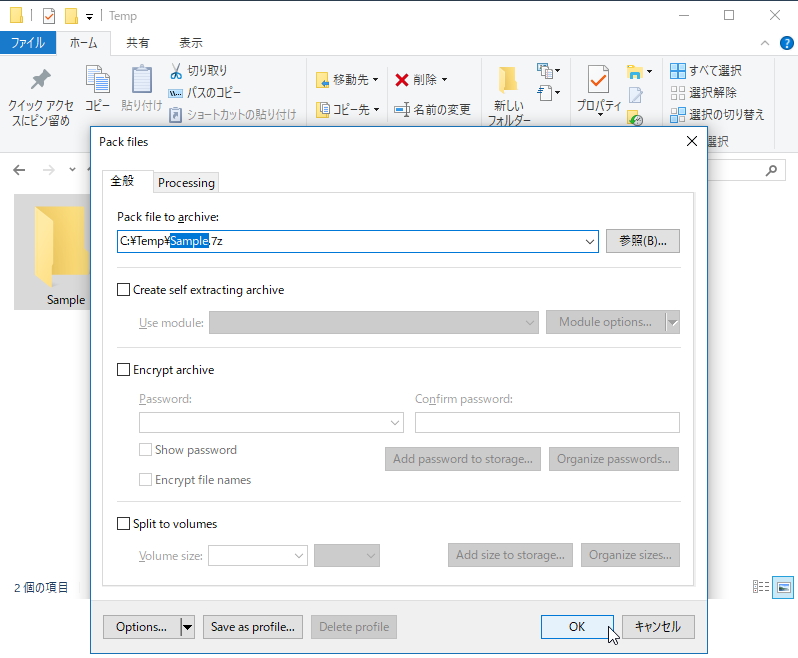Click the Edit document icon next to Properties
Screen dimensions: 798x658
[x=636, y=95]
